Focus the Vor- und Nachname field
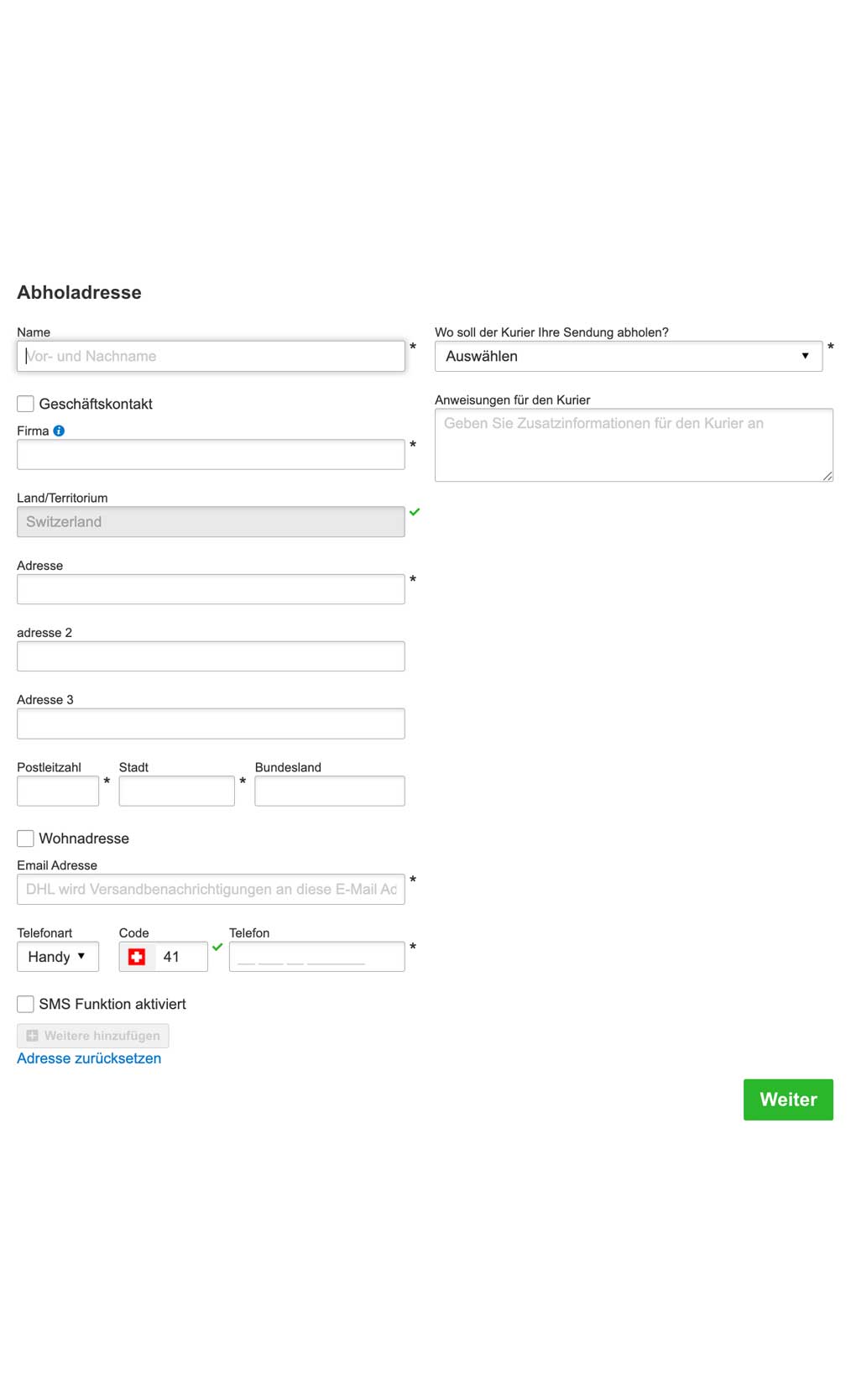 tap(211, 356)
